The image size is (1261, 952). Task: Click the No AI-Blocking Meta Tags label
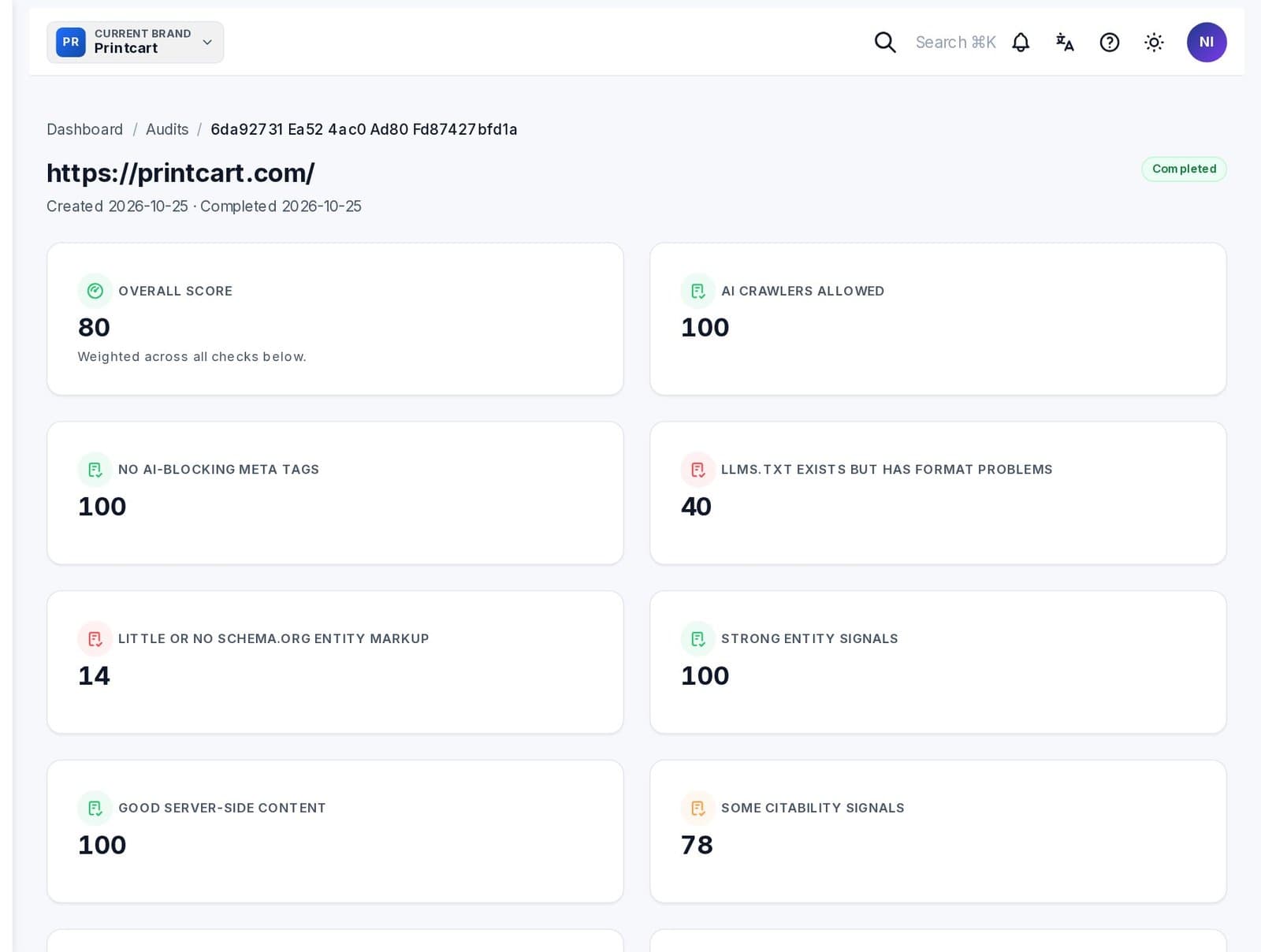point(218,470)
